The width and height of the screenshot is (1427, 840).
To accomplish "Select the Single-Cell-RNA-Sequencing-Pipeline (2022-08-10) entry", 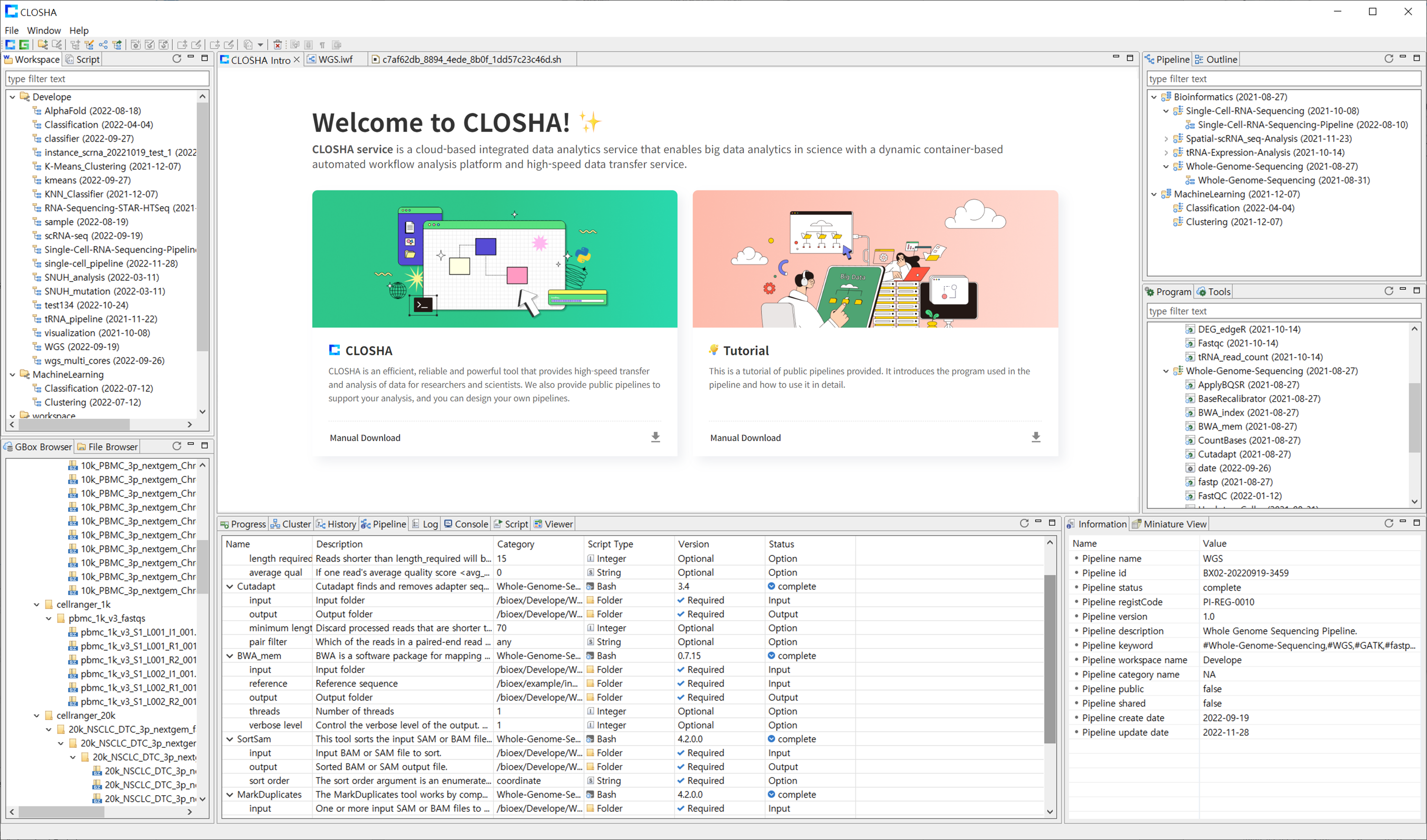I will (x=1302, y=124).
